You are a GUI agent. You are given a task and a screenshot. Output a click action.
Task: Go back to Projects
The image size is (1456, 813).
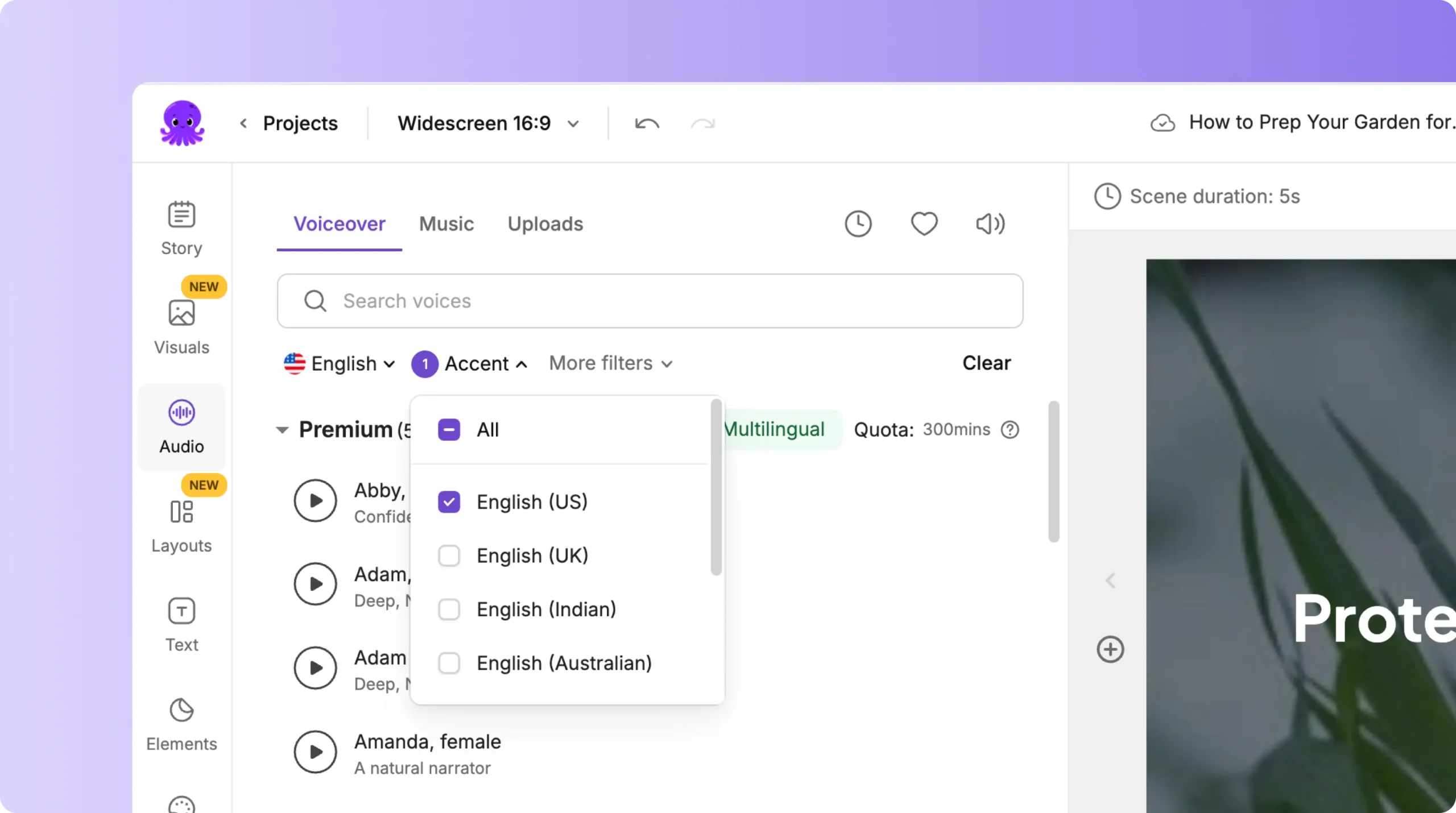[x=290, y=123]
